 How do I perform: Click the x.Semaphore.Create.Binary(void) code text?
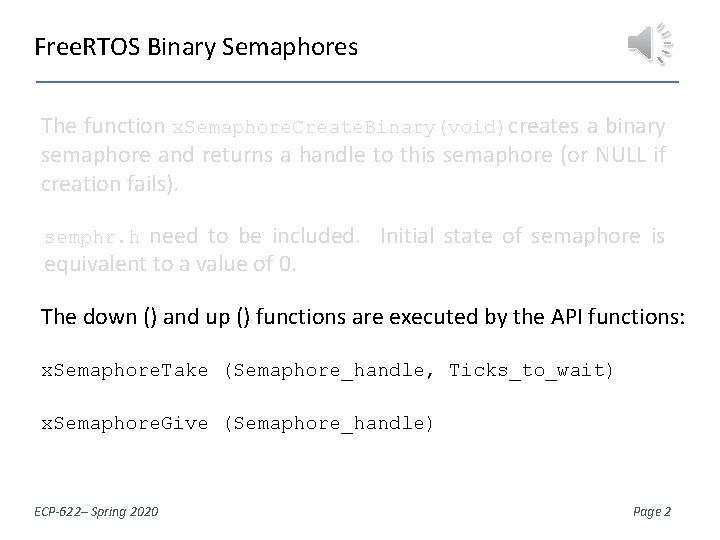point(340,128)
